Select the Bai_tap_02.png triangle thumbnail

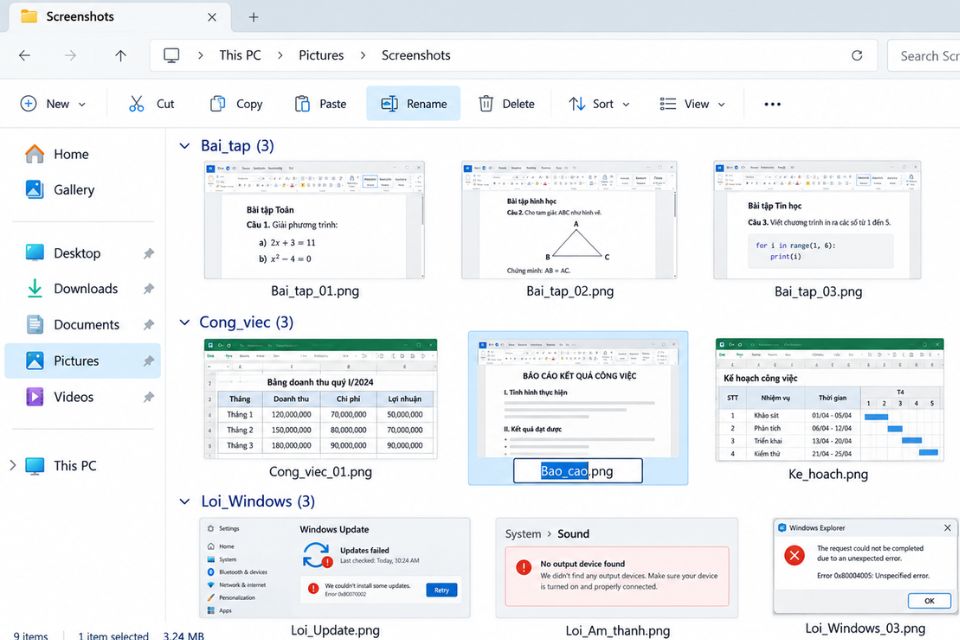click(x=569, y=220)
